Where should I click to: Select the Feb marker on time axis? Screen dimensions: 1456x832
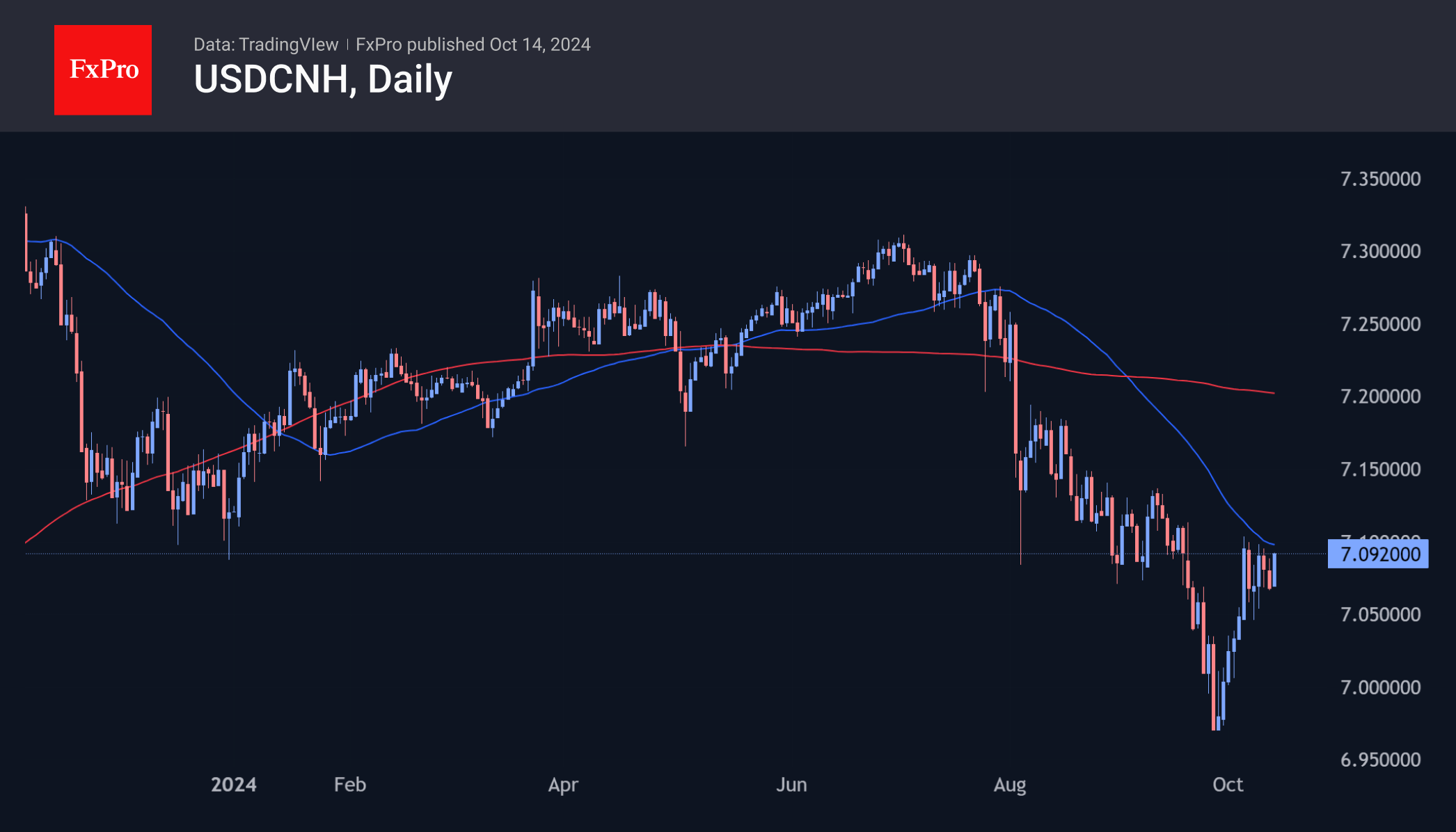tap(350, 785)
